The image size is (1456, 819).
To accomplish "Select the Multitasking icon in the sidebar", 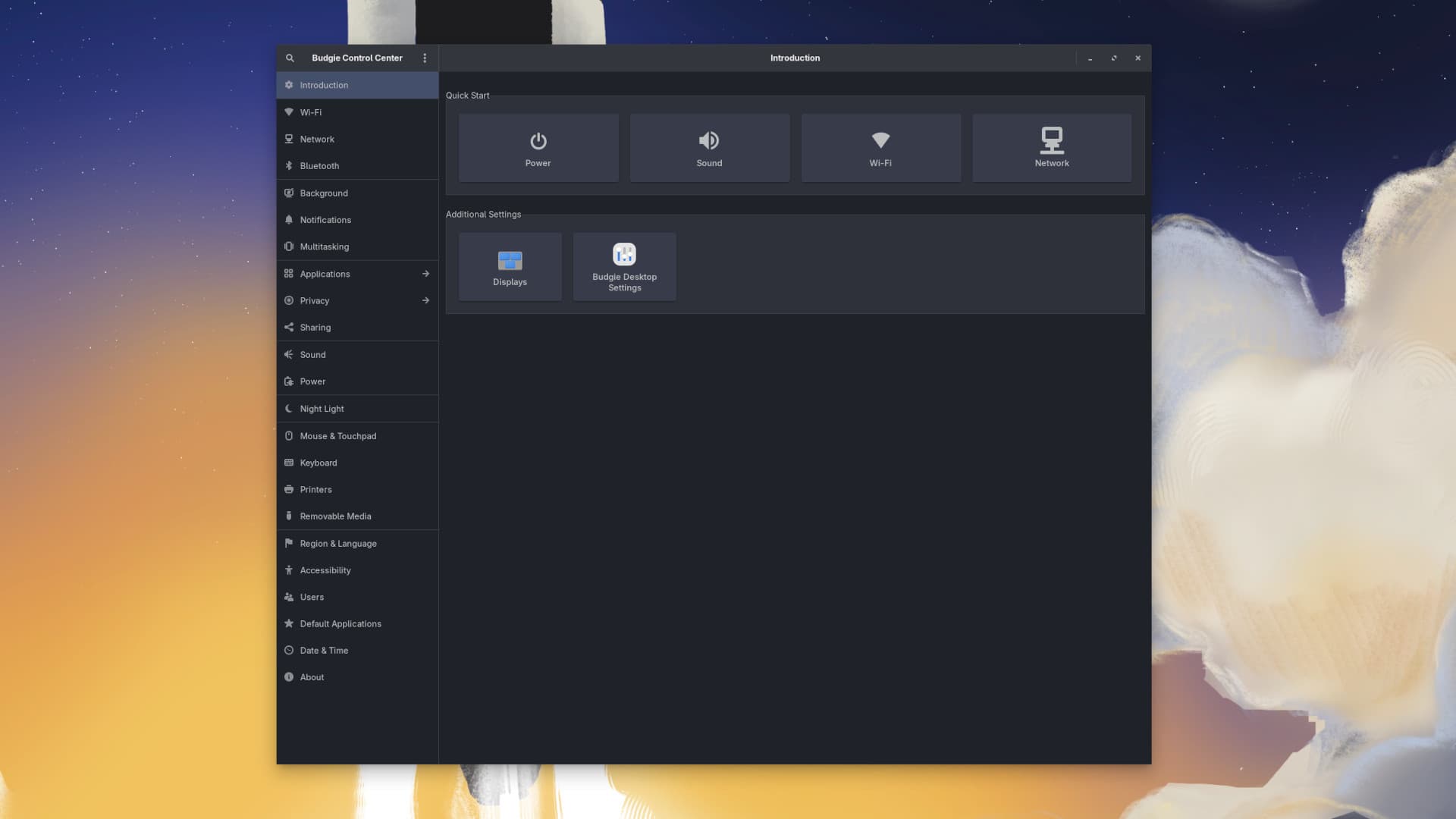I will click(x=289, y=246).
